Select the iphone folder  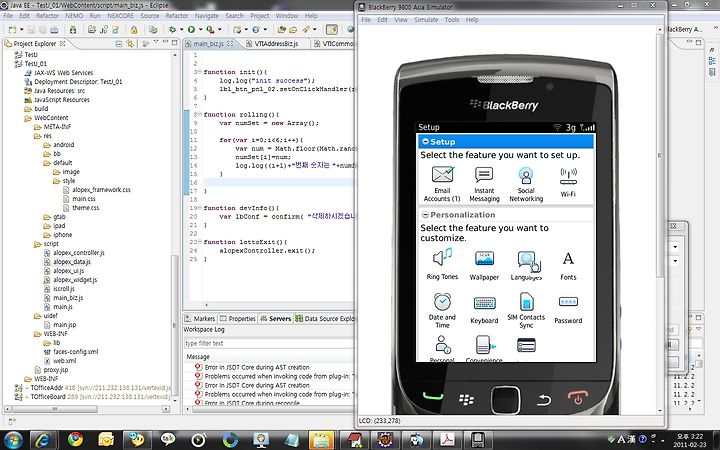pyautogui.click(x=62, y=235)
